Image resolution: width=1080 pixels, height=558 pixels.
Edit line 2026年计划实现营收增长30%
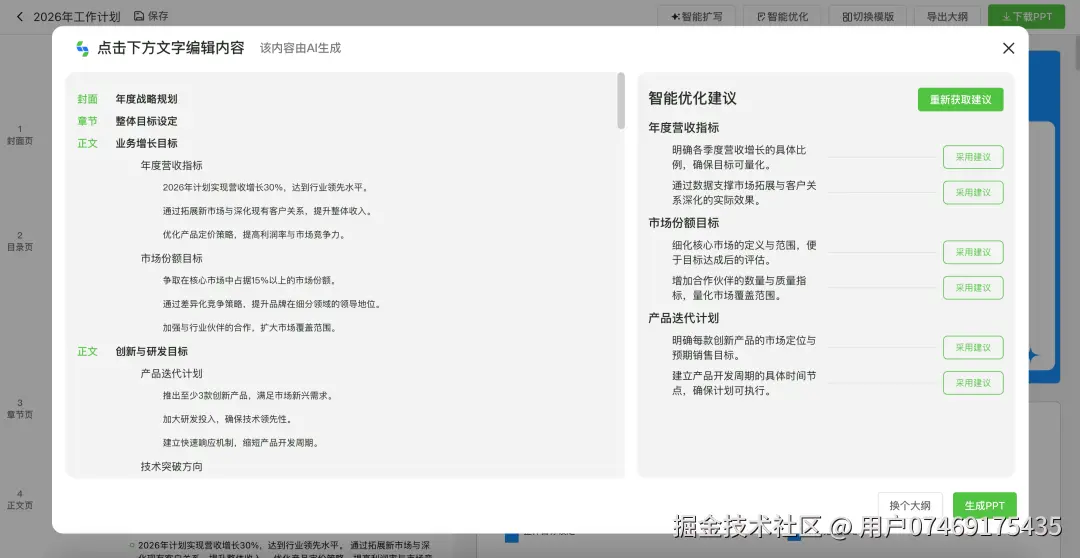coord(265,187)
